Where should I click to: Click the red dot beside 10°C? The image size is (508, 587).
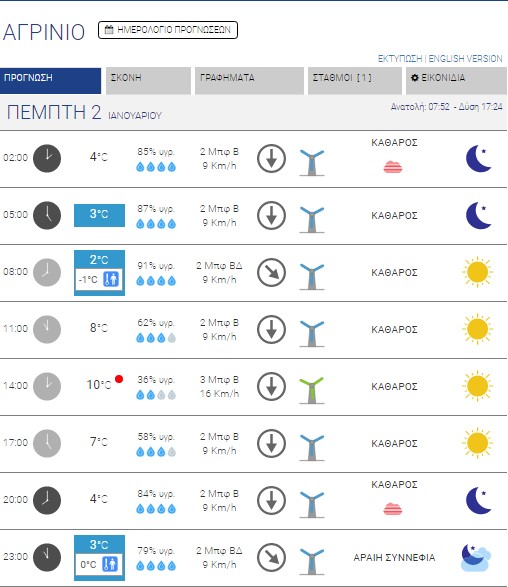(119, 379)
